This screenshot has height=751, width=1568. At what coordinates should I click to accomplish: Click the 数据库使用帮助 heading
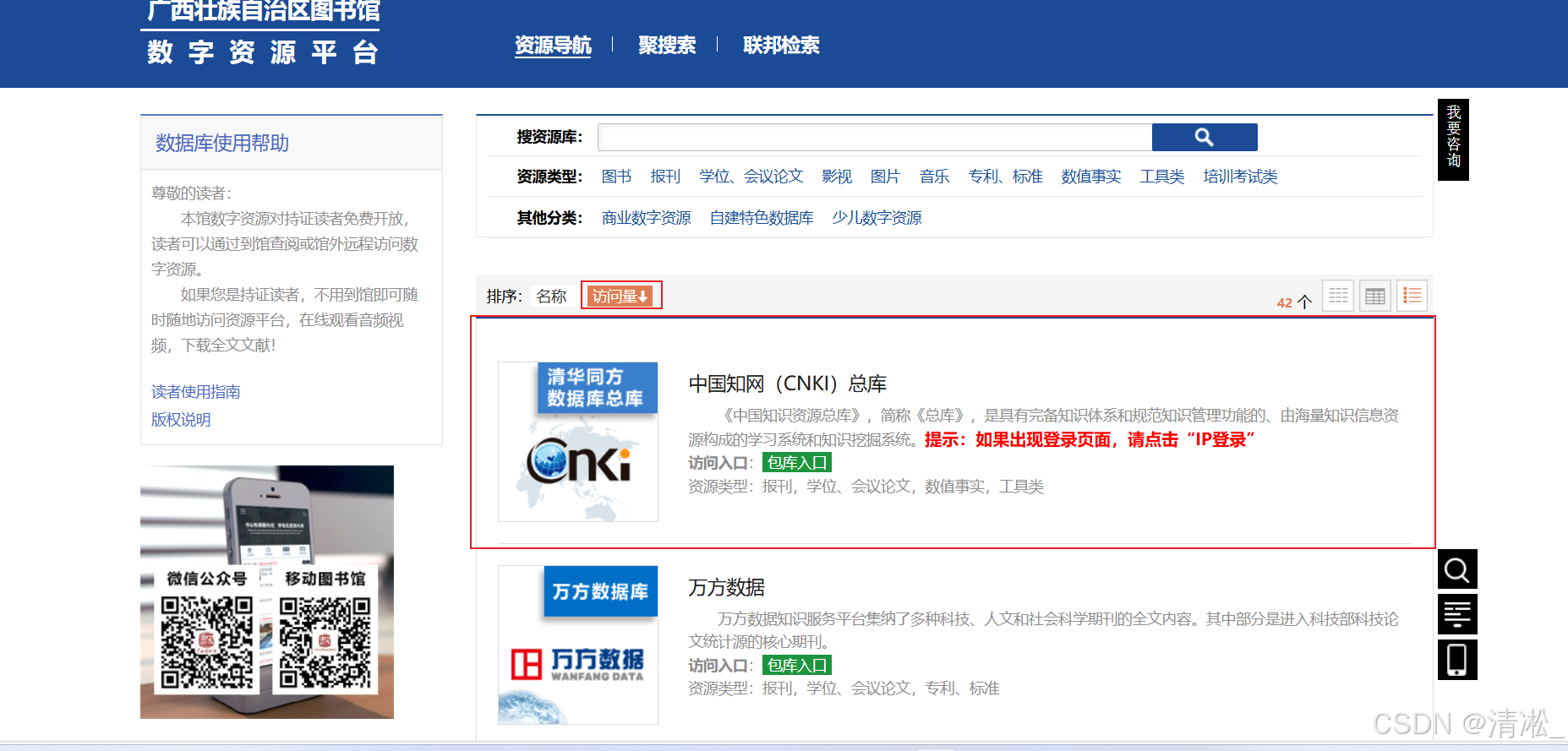click(222, 143)
